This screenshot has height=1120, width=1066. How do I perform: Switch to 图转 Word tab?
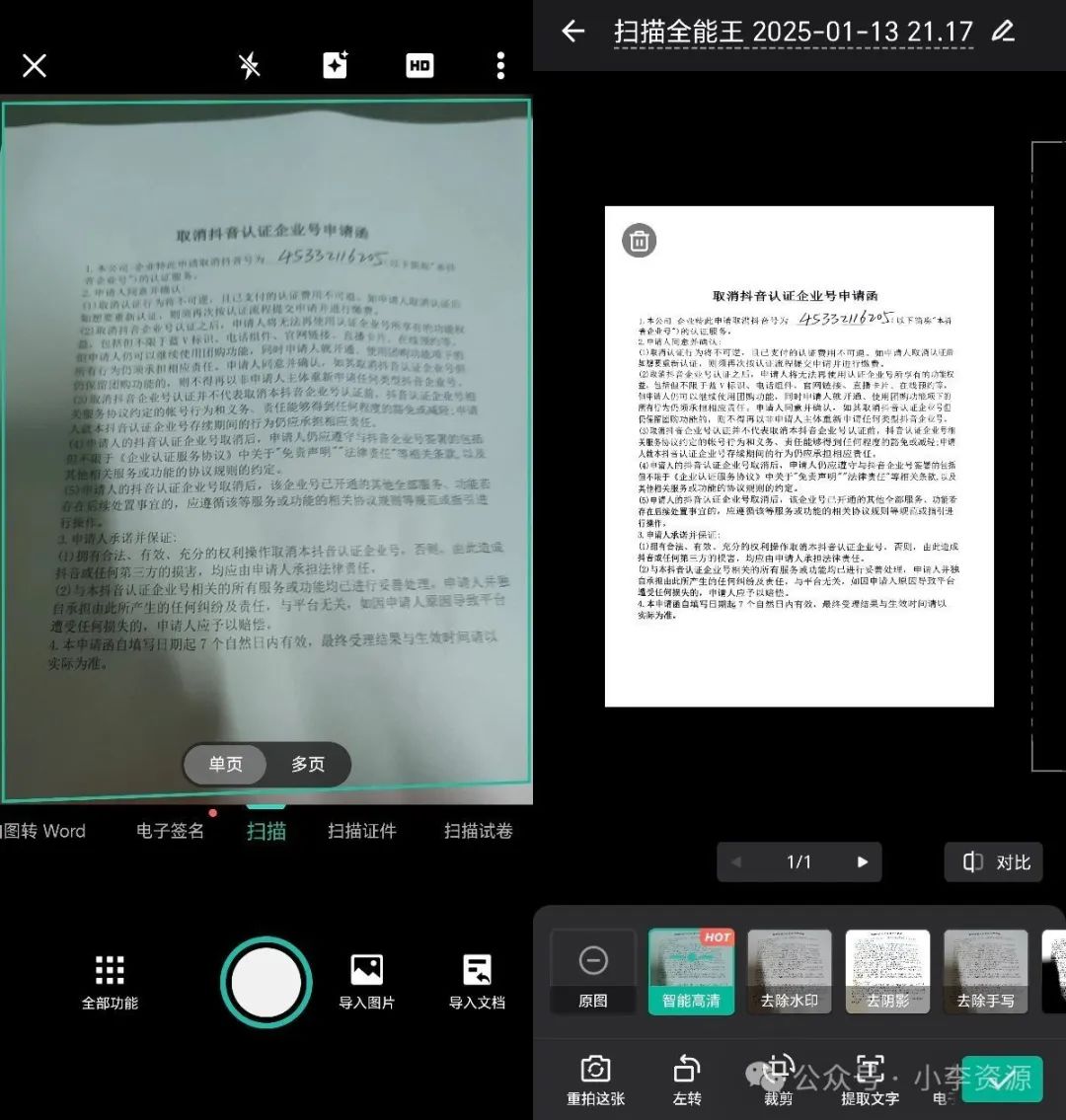pyautogui.click(x=42, y=831)
